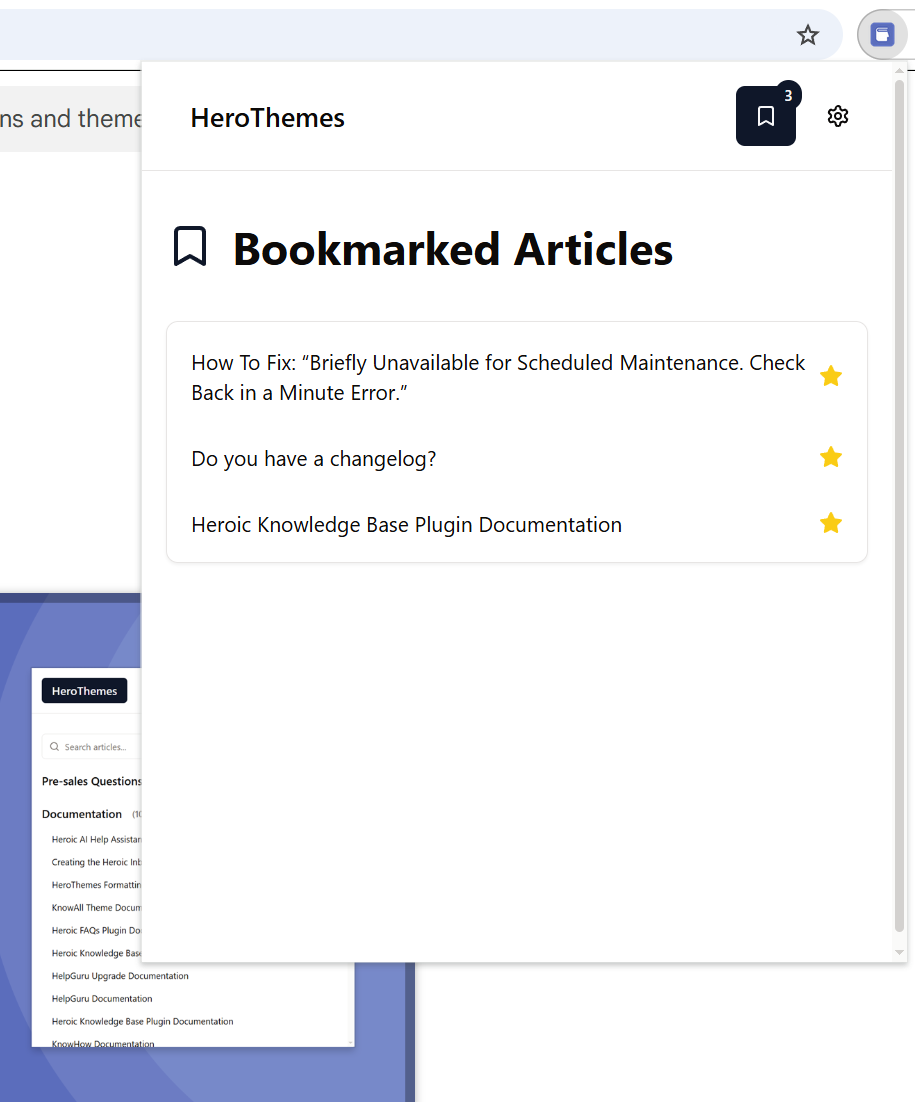Image resolution: width=915 pixels, height=1102 pixels.
Task: Open 'Do you have a changelog?' article
Action: click(313, 459)
